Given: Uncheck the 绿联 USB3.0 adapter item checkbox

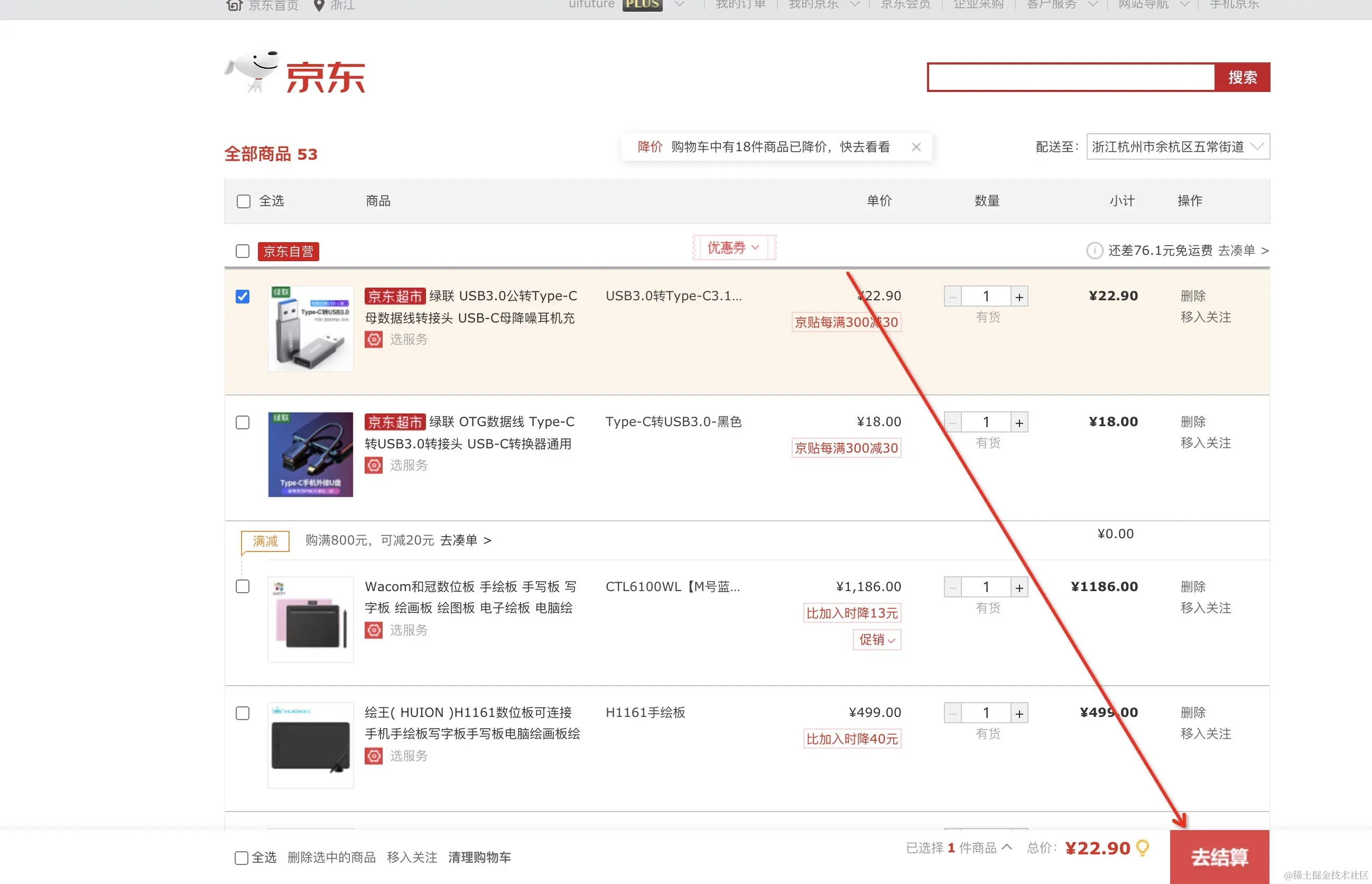Looking at the screenshot, I should coord(243,297).
